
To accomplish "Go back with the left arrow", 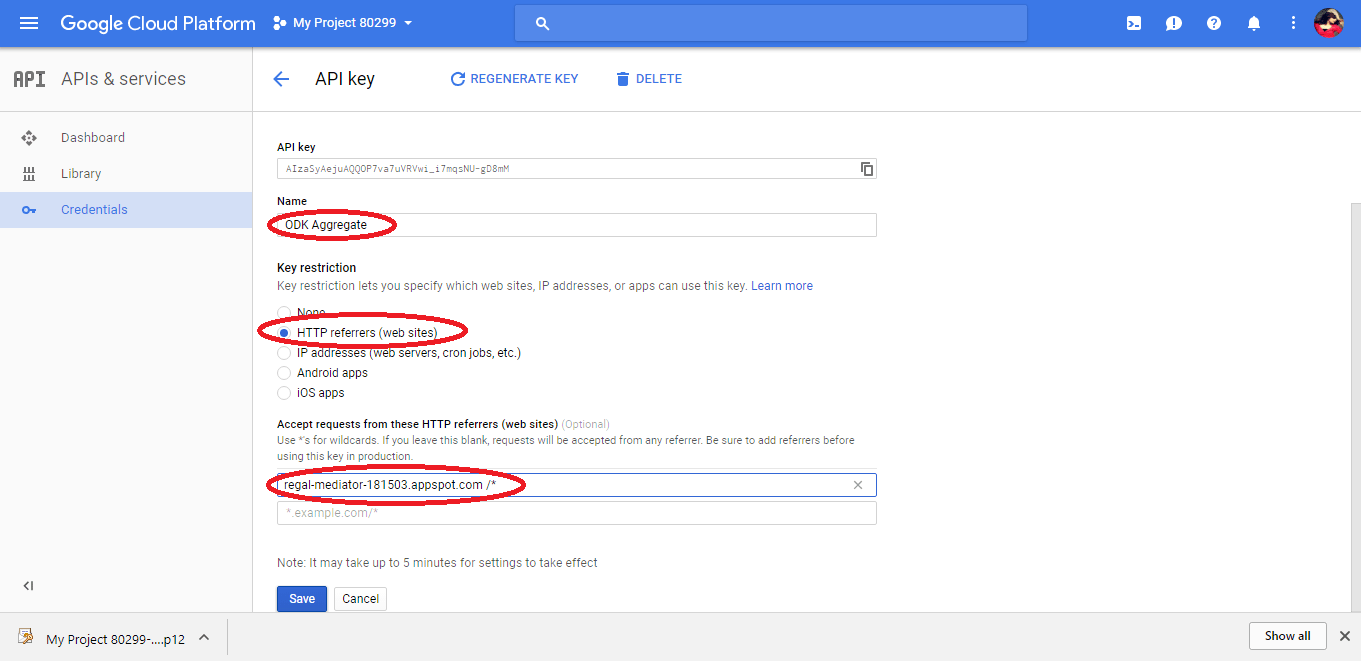I will coord(281,79).
